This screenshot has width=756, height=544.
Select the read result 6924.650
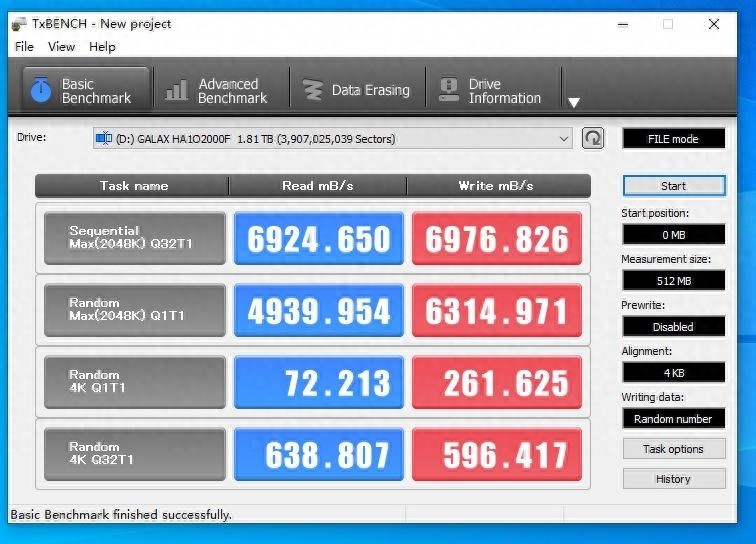[319, 238]
